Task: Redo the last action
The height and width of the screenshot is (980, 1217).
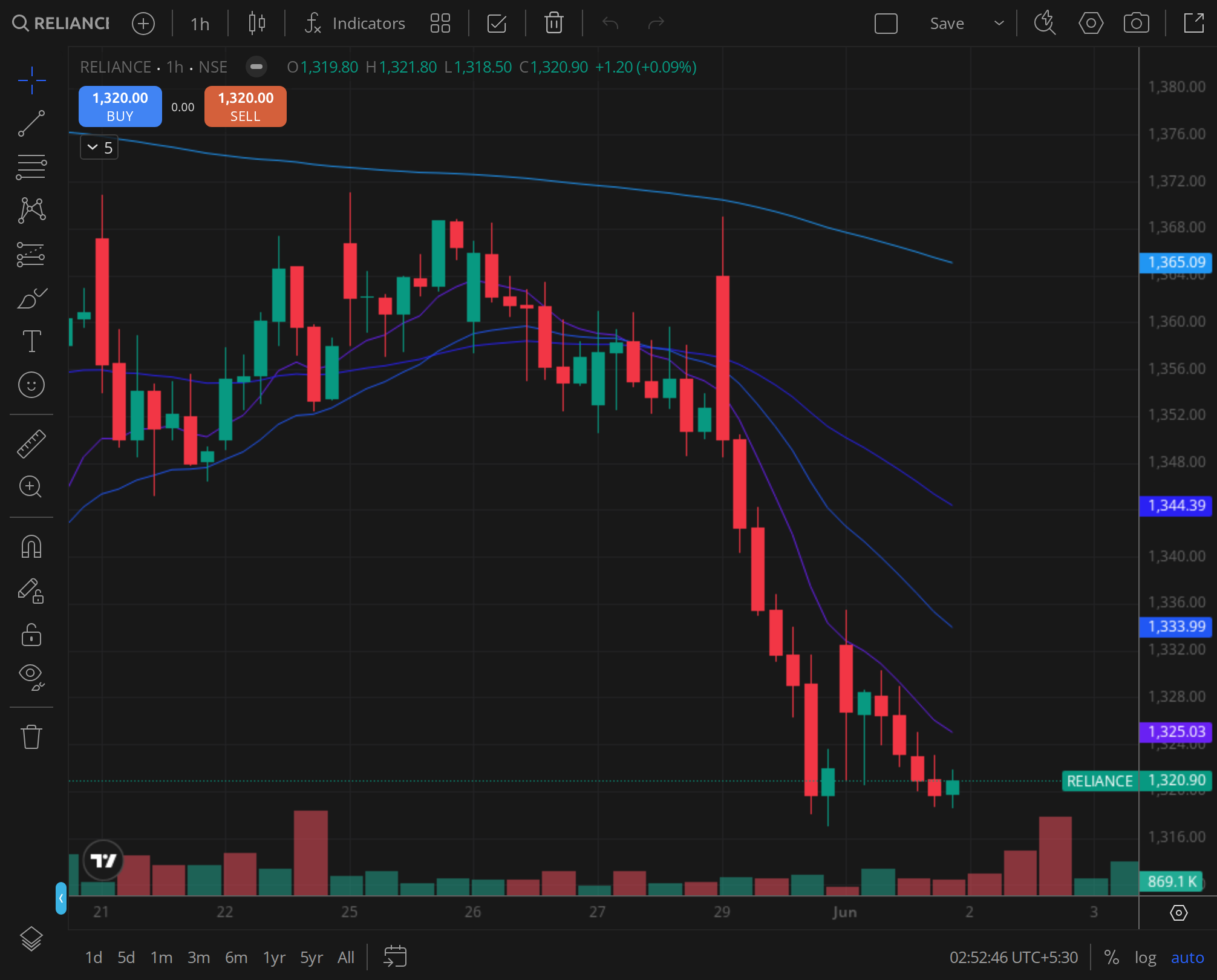Action: click(x=656, y=24)
